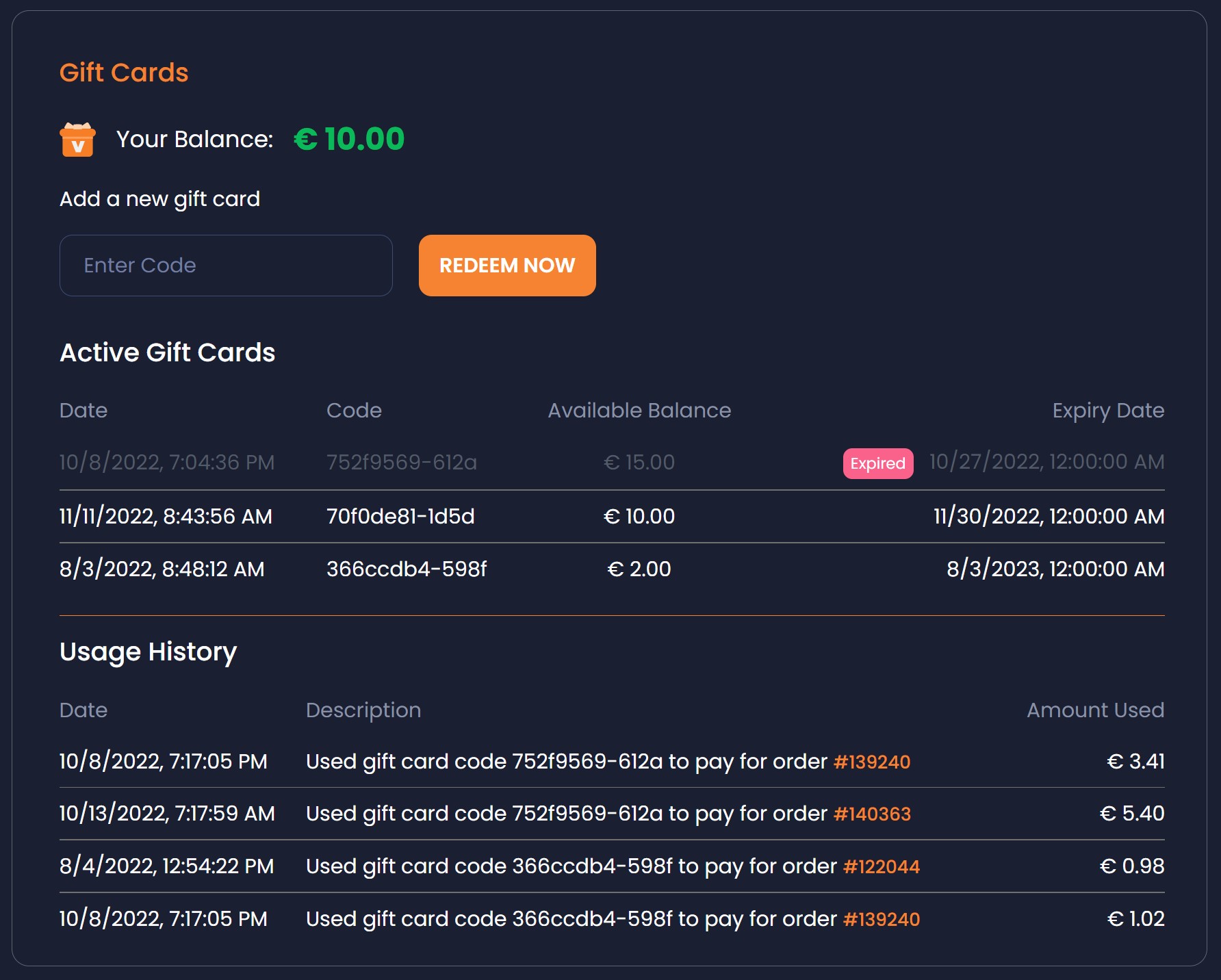Select gift card code 70f0de81-1d5d
The width and height of the screenshot is (1221, 980).
pos(400,516)
